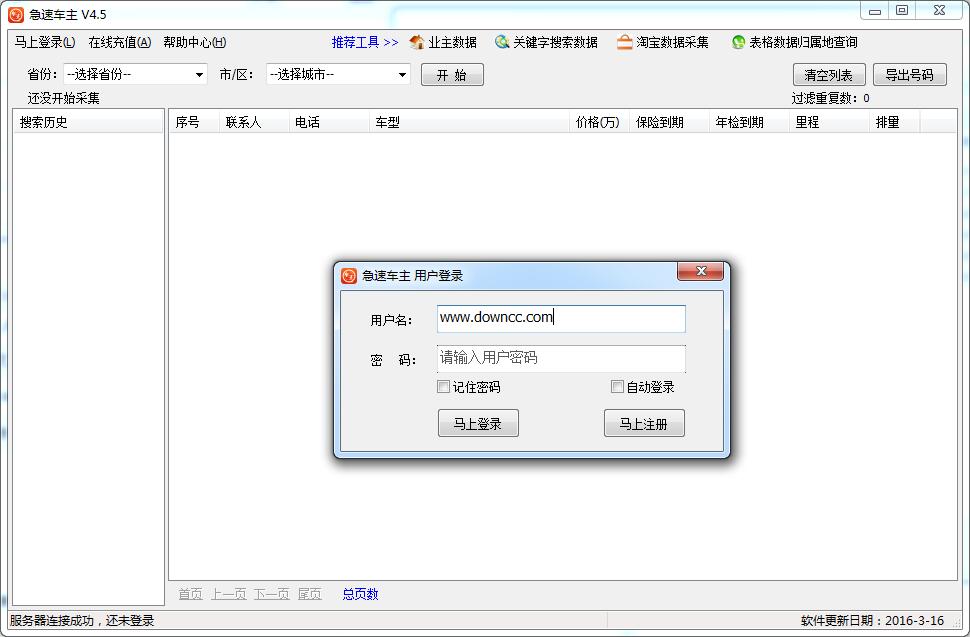970x637 pixels.
Task: Minimize the 急速车主 main window
Action: [874, 11]
